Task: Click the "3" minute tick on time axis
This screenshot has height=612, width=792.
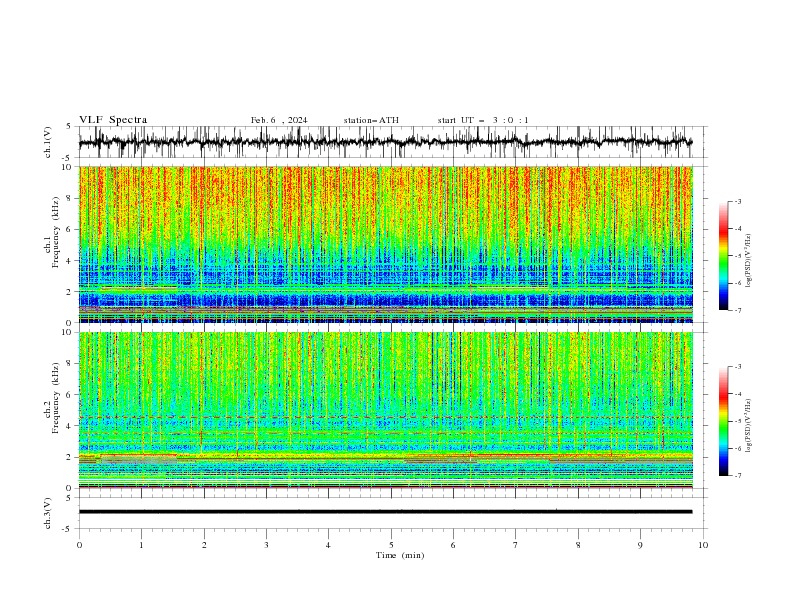Action: [x=266, y=545]
